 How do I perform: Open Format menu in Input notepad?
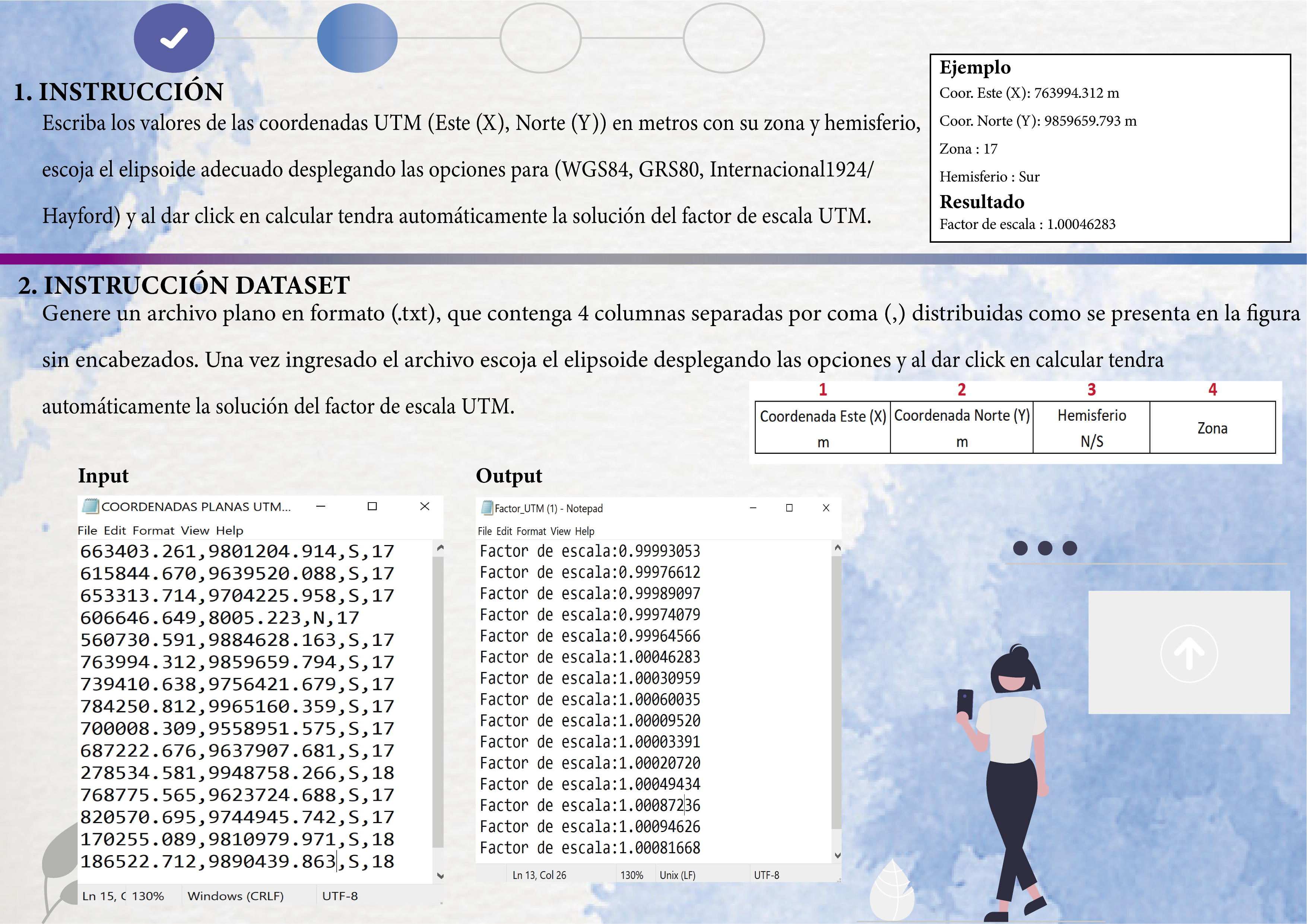[x=153, y=530]
